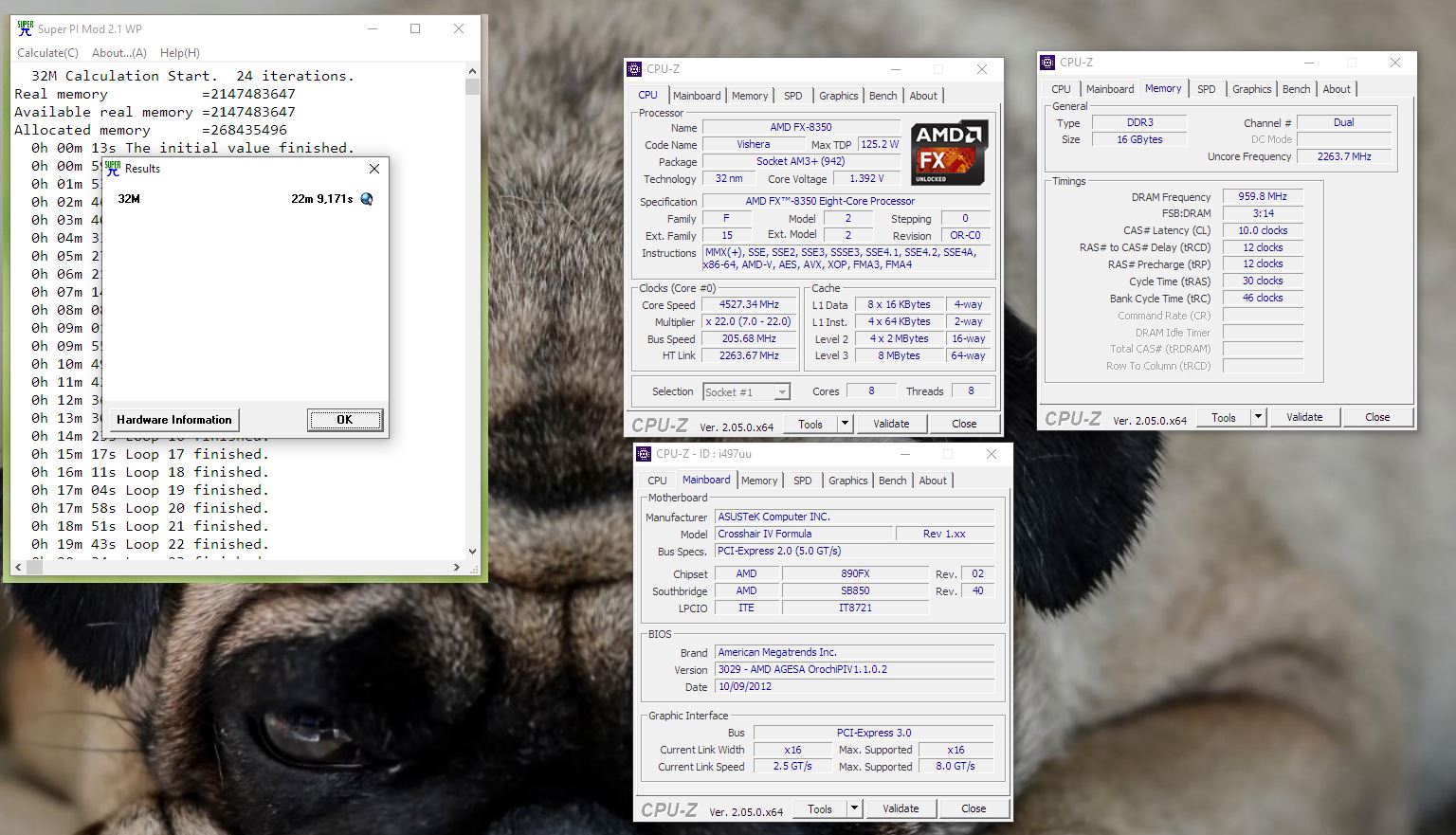Screen dimensions: 1456x835
Task: Expand the Socket #1 selection dropdown
Action: coord(782,392)
